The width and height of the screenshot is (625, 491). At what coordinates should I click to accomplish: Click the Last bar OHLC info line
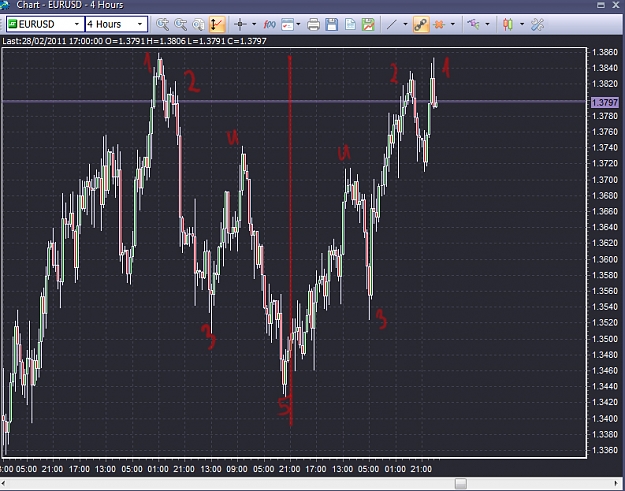(134, 41)
